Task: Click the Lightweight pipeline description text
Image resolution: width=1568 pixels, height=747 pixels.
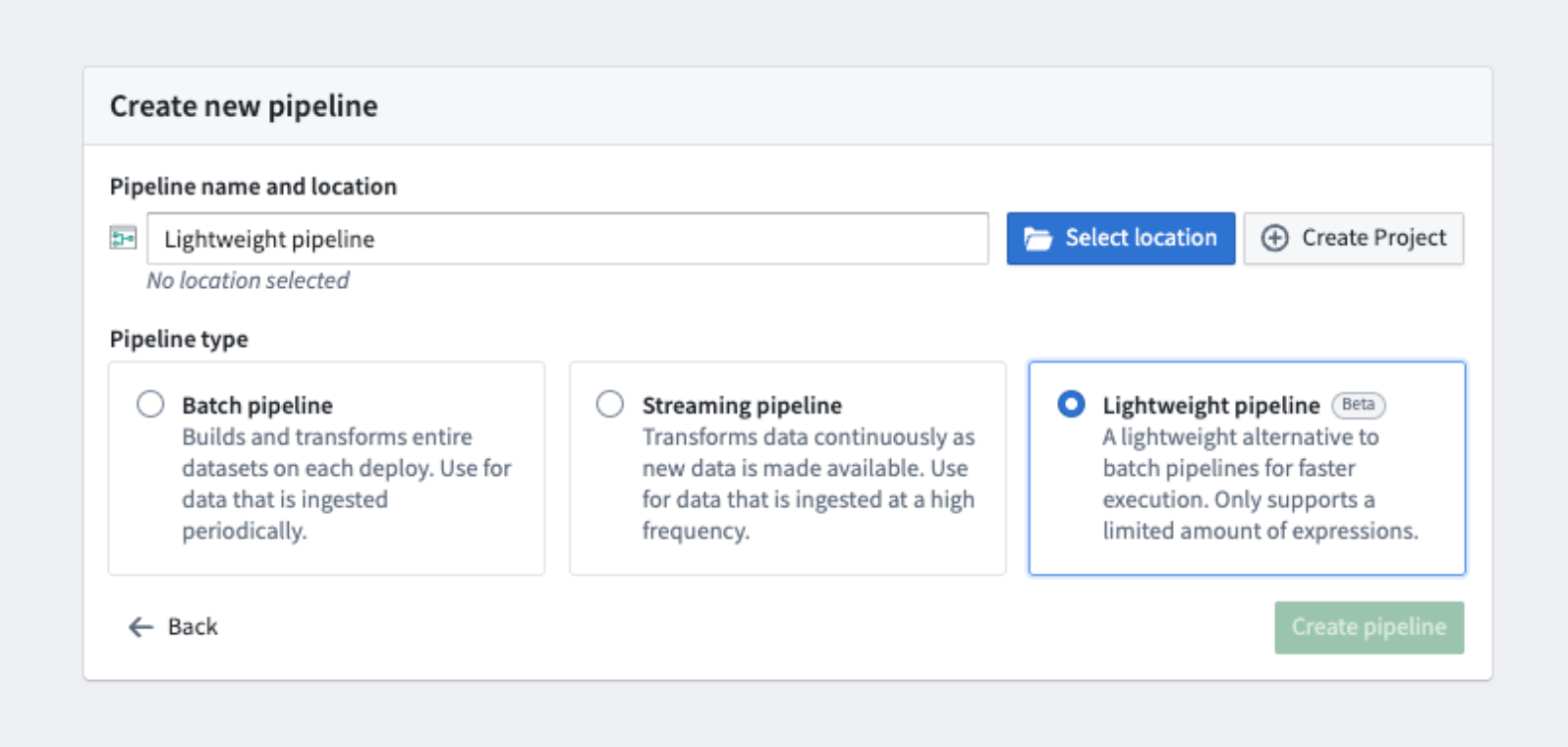Action: (1260, 484)
